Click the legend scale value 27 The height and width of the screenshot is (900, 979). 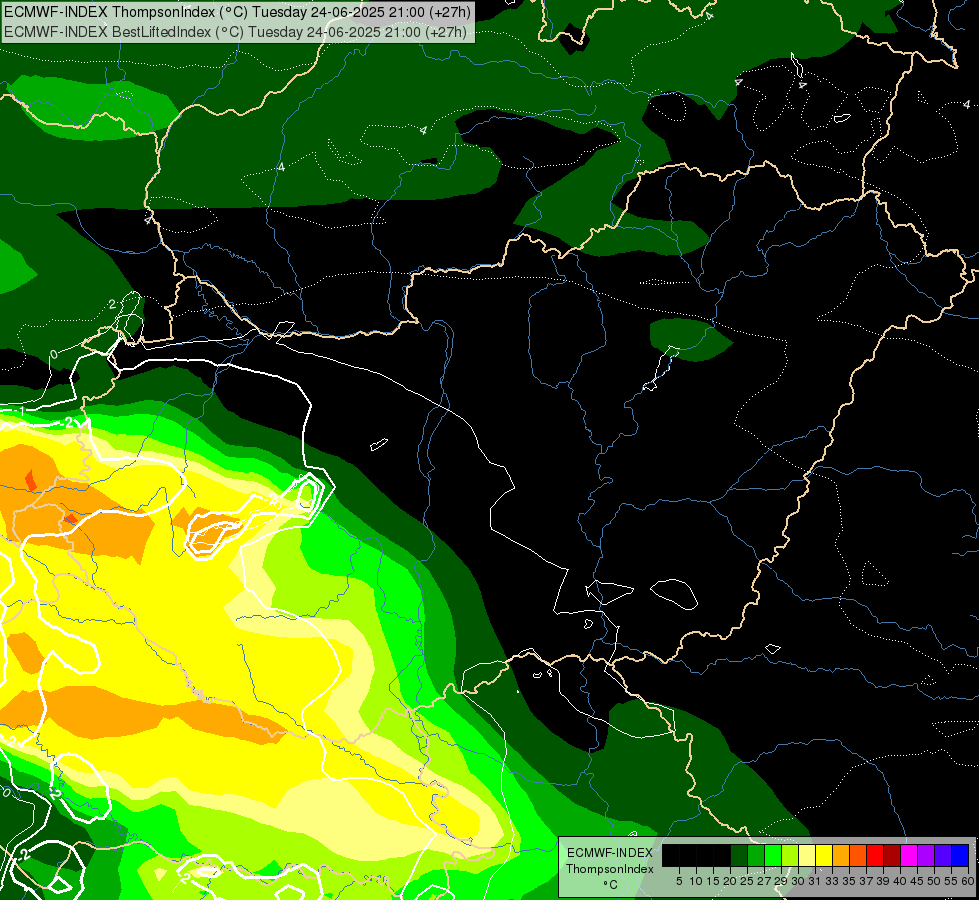click(764, 881)
